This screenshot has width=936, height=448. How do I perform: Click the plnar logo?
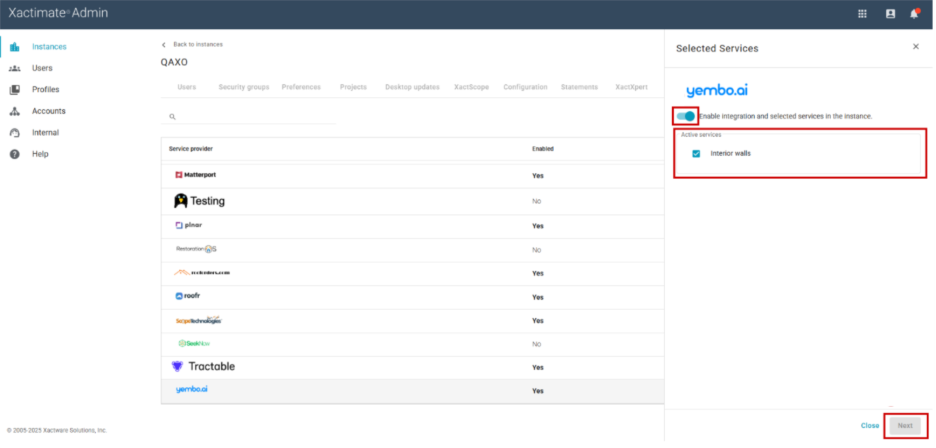pyautogui.click(x=189, y=225)
